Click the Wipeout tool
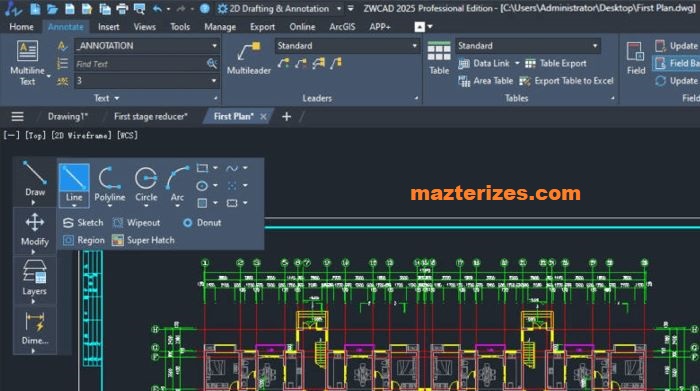 [x=136, y=223]
